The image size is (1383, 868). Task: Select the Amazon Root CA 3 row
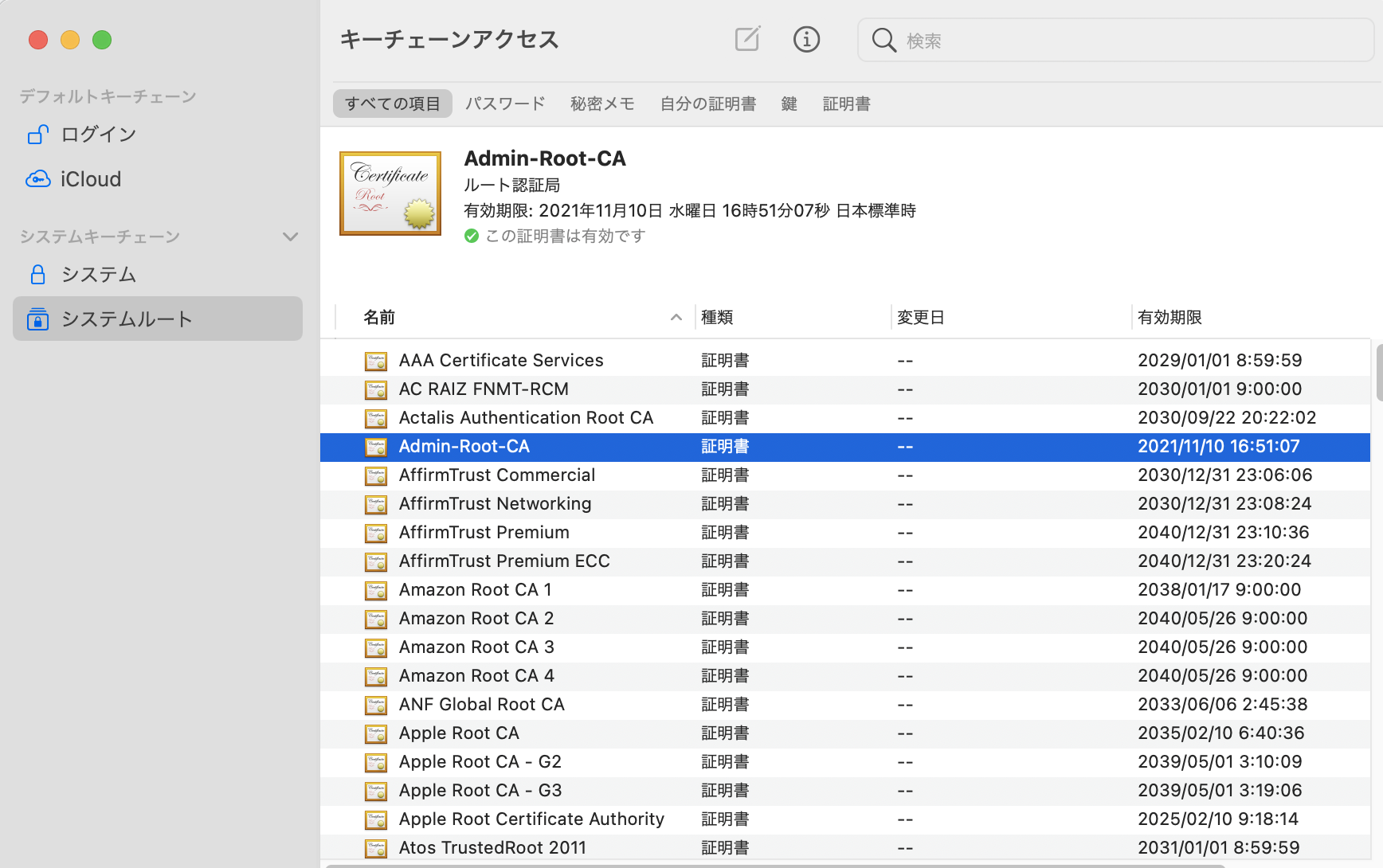click(476, 647)
